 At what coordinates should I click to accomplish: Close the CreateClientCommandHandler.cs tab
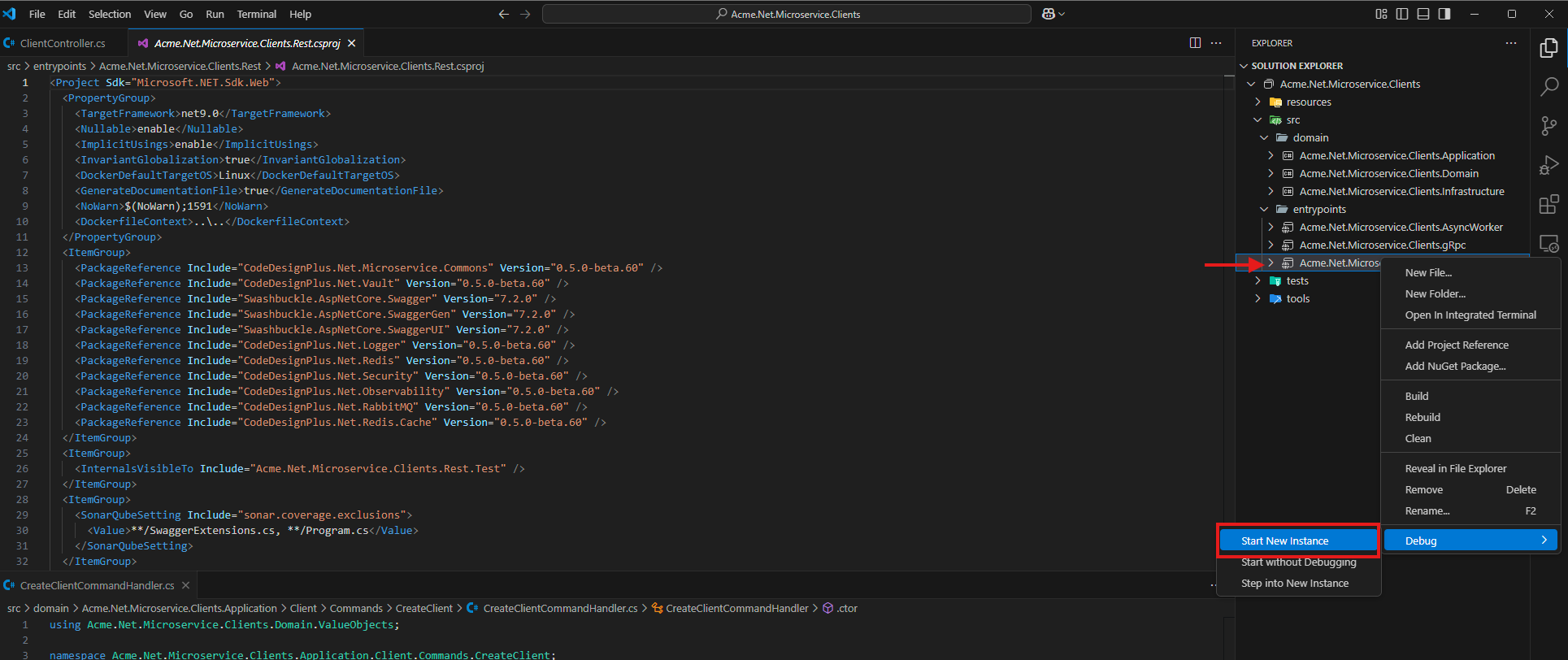pos(185,585)
